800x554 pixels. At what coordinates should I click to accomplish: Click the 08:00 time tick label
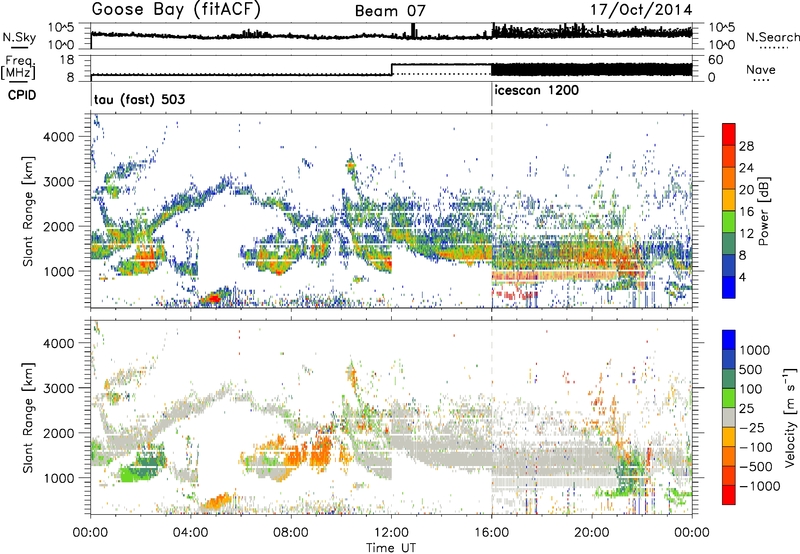(x=291, y=533)
